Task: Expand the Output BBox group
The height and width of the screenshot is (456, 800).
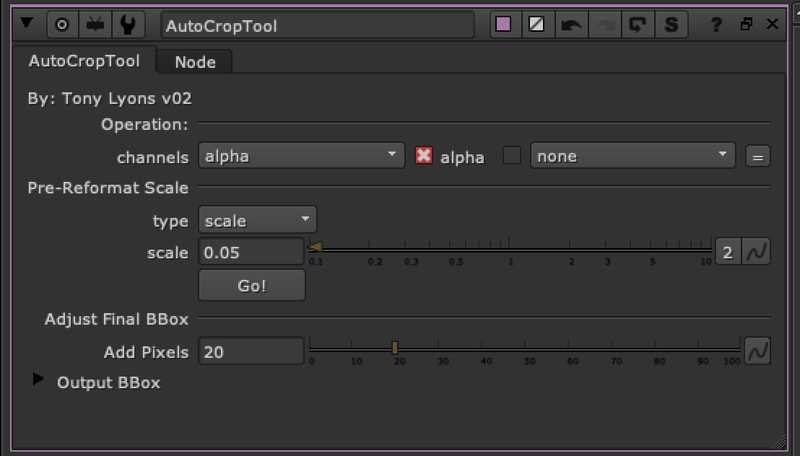Action: click(x=38, y=379)
